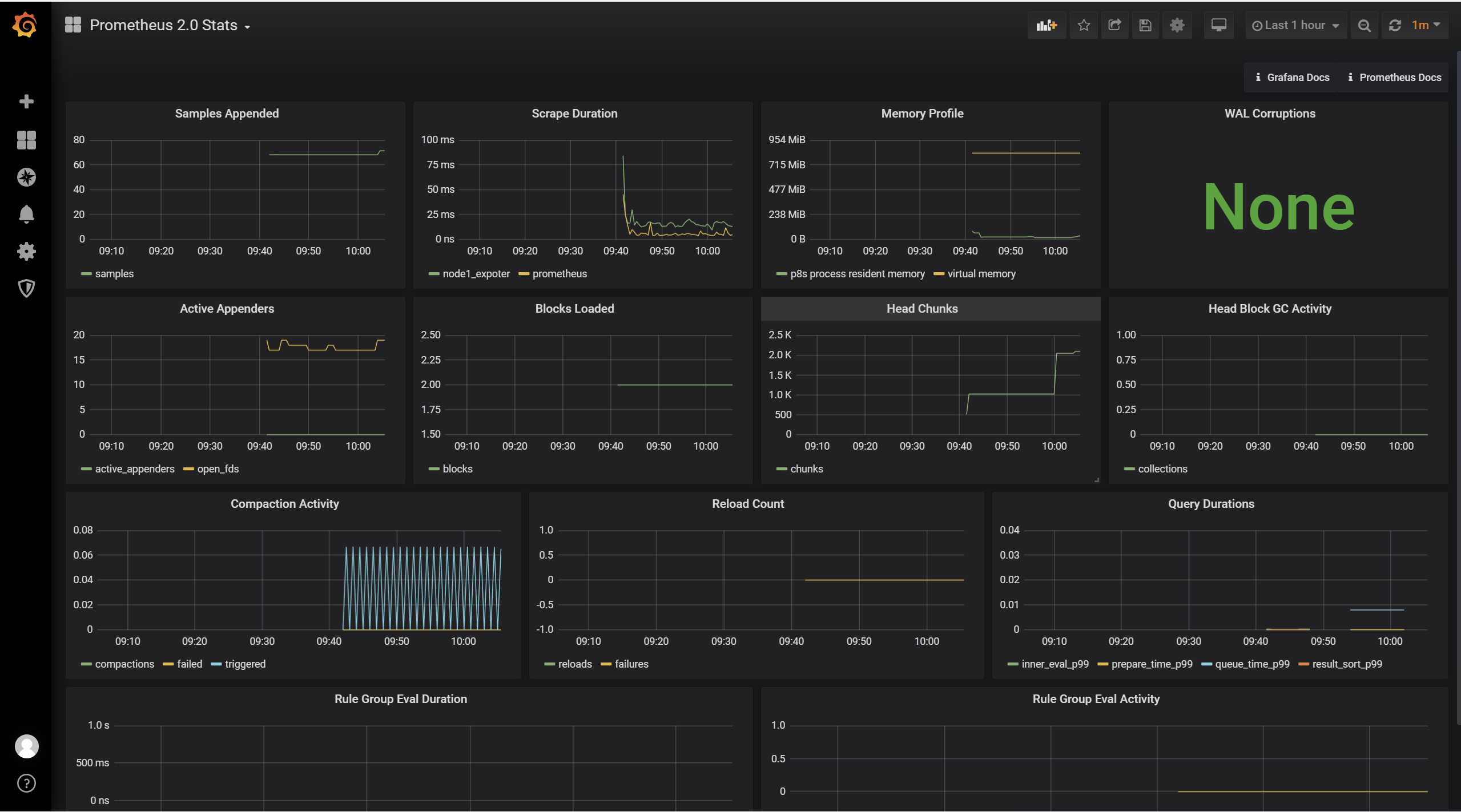Open the Server Admin shield icon

(26, 288)
